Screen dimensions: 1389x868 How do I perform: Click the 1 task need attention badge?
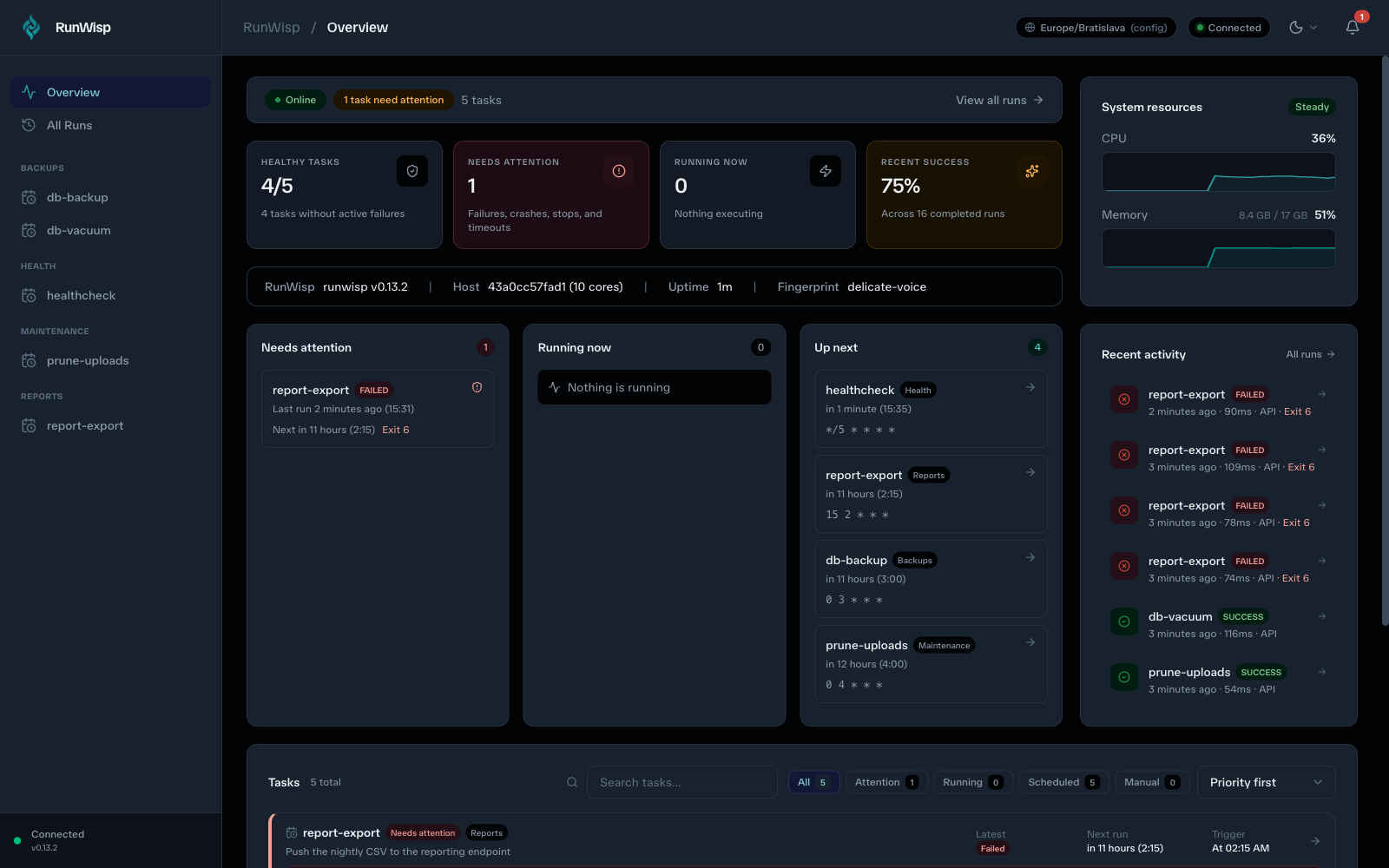(x=393, y=100)
